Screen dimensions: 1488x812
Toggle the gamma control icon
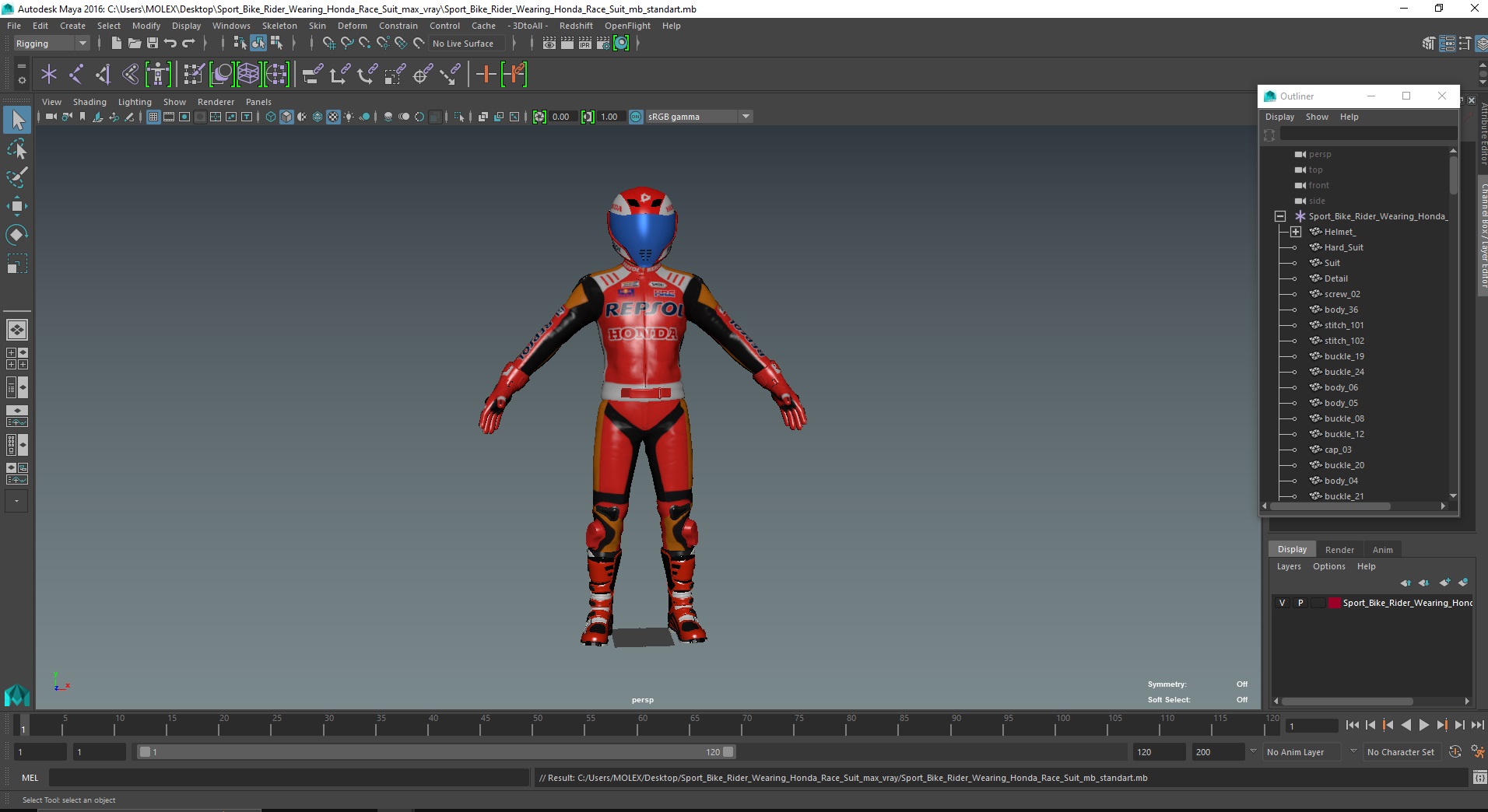tap(588, 117)
